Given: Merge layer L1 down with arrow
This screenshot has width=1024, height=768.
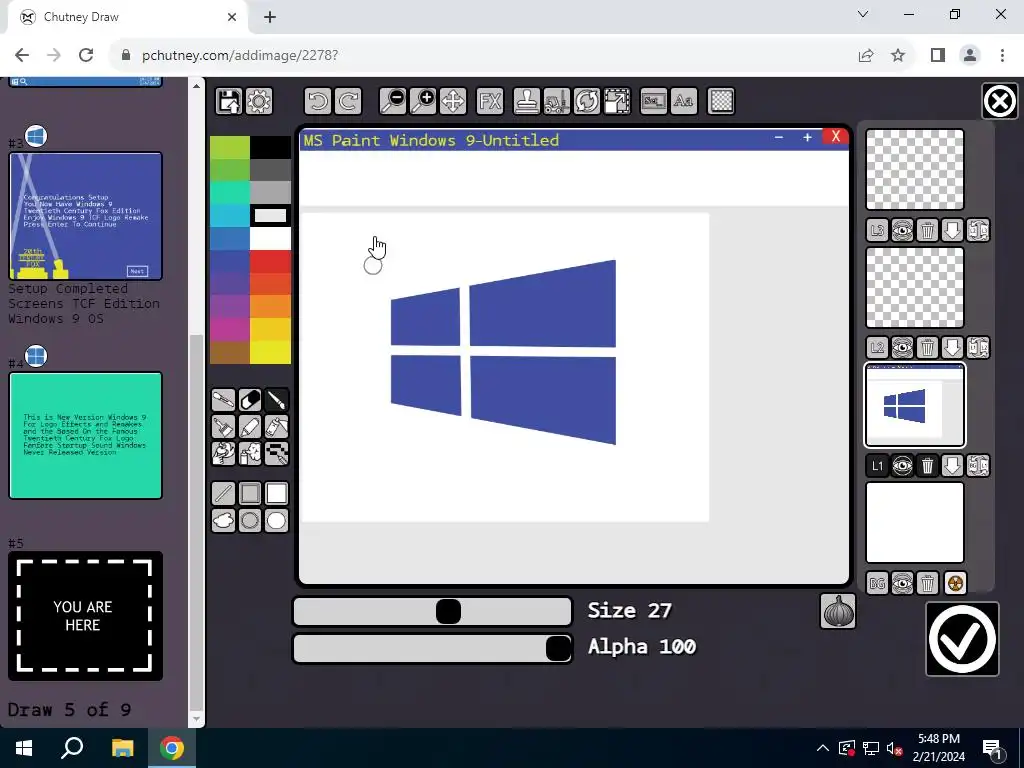Looking at the screenshot, I should click(x=952, y=466).
